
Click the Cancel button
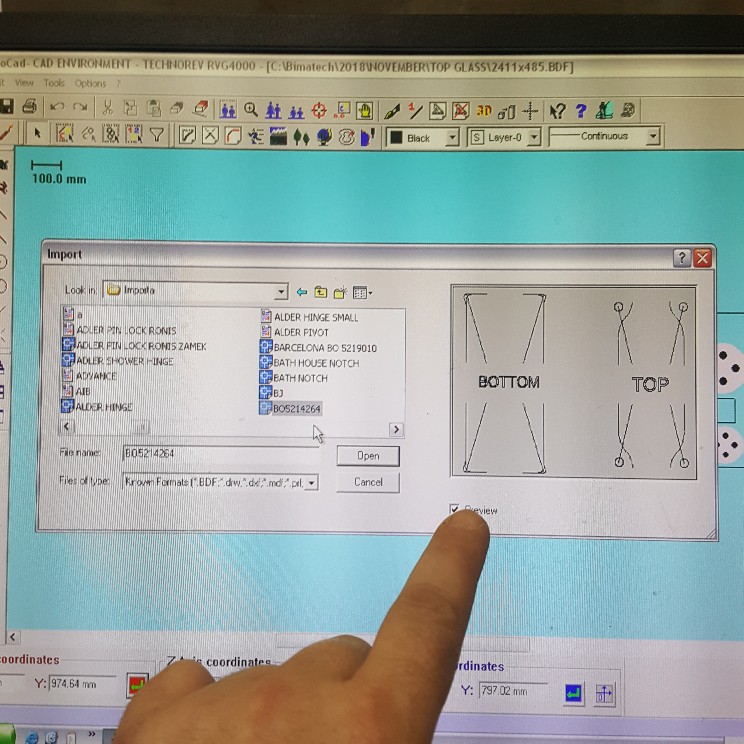[368, 482]
